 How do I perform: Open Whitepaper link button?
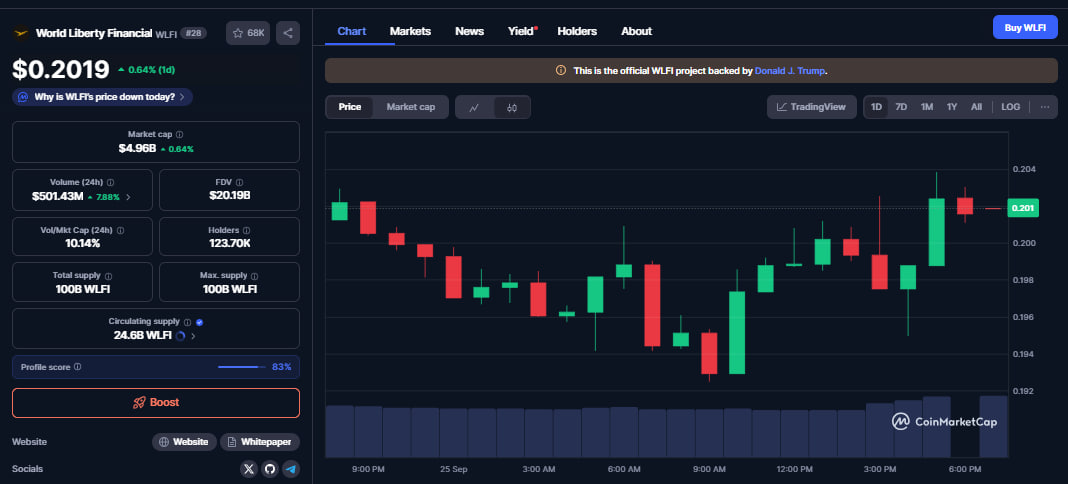(x=260, y=442)
